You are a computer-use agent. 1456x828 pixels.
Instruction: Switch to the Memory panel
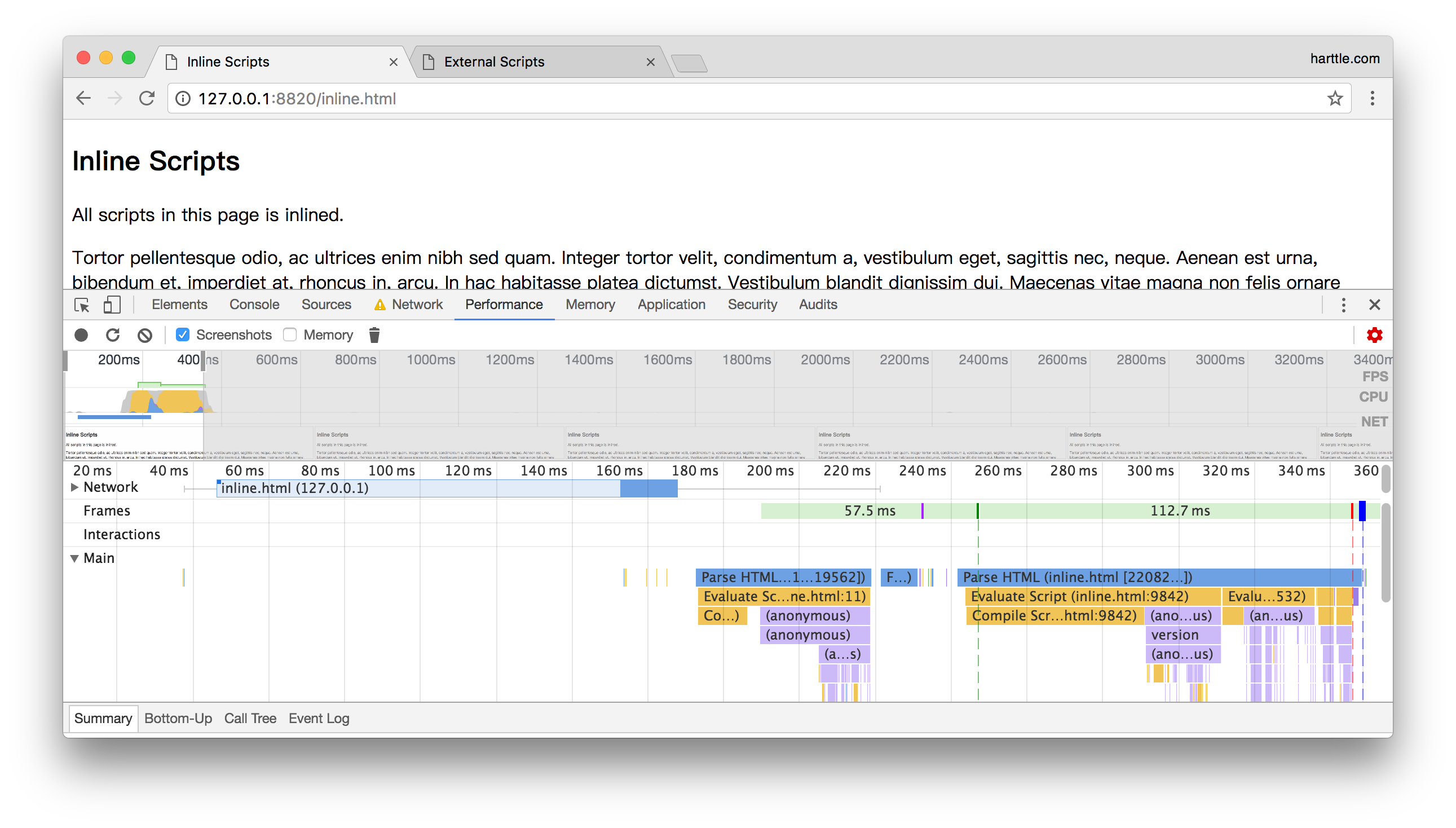[590, 305]
